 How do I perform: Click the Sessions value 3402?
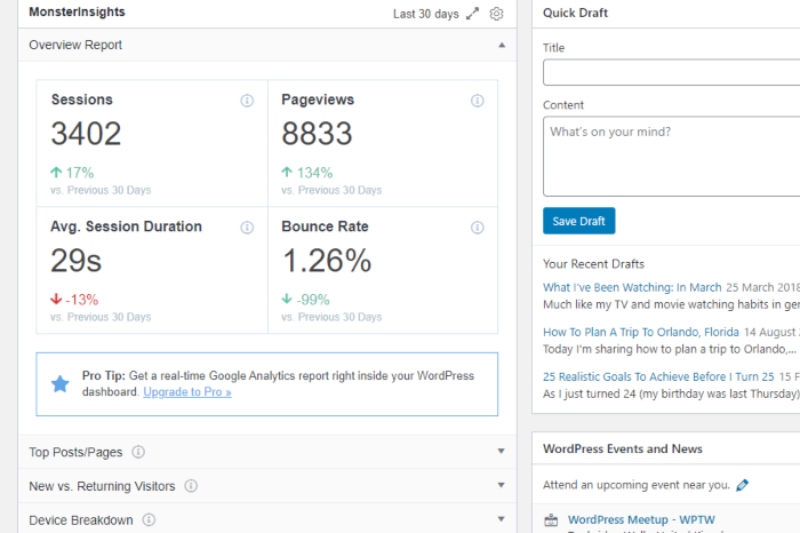click(86, 134)
